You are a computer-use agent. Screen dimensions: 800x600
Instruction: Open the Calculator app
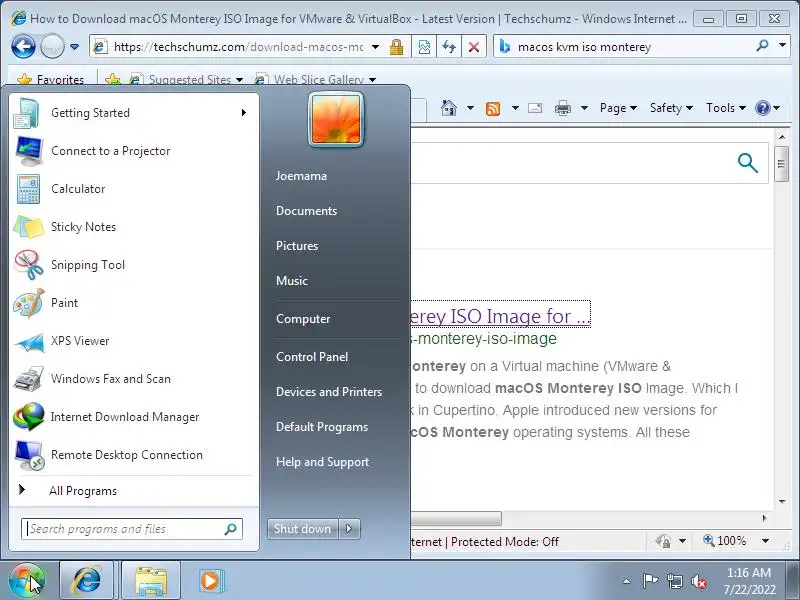click(132, 189)
